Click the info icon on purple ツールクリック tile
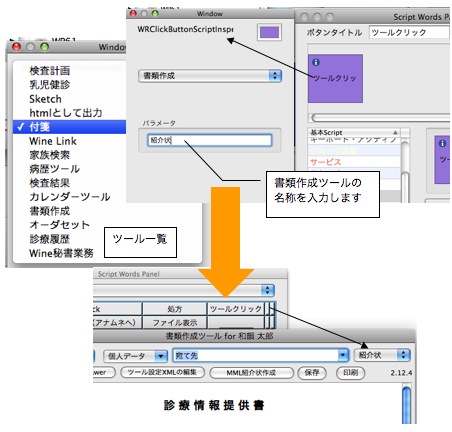Image resolution: width=452 pixels, height=432 pixels. pyautogui.click(x=316, y=62)
